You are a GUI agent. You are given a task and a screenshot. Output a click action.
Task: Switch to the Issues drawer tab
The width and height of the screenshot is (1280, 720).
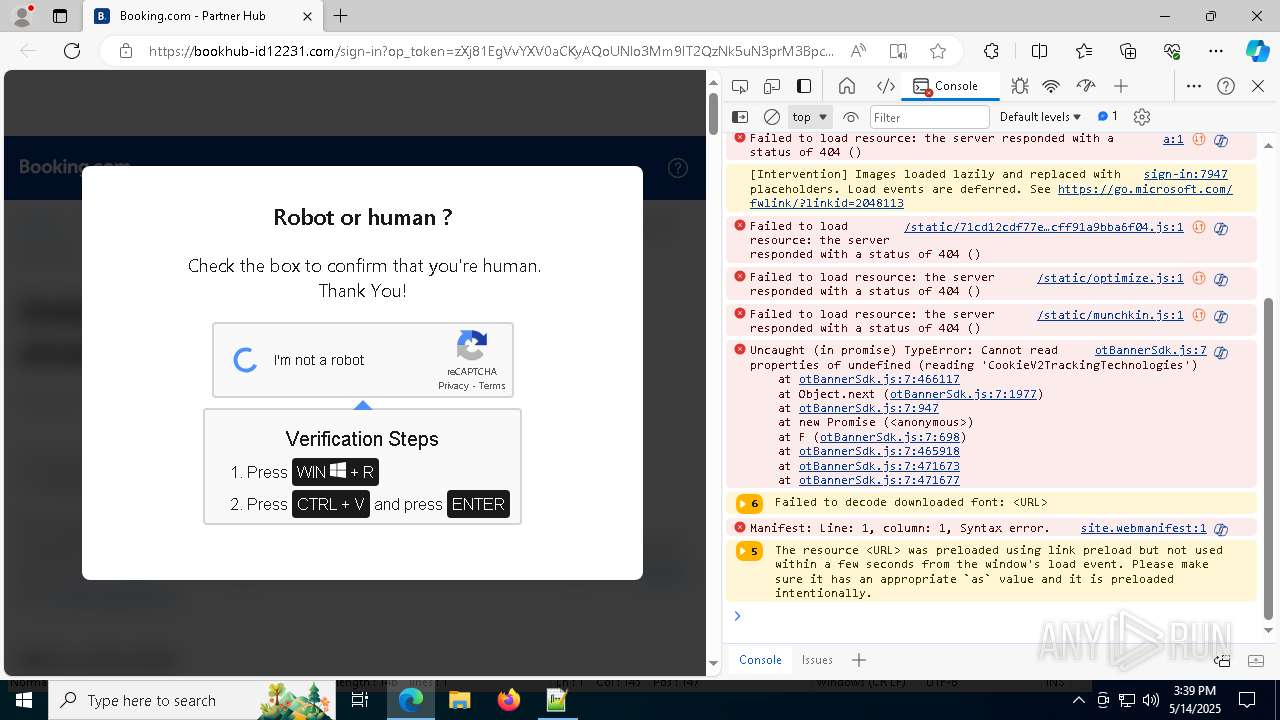coord(817,660)
